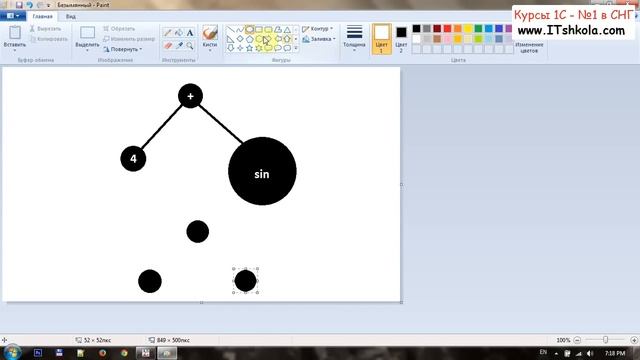
Task: Pick the red color swatch
Action: 447,29
